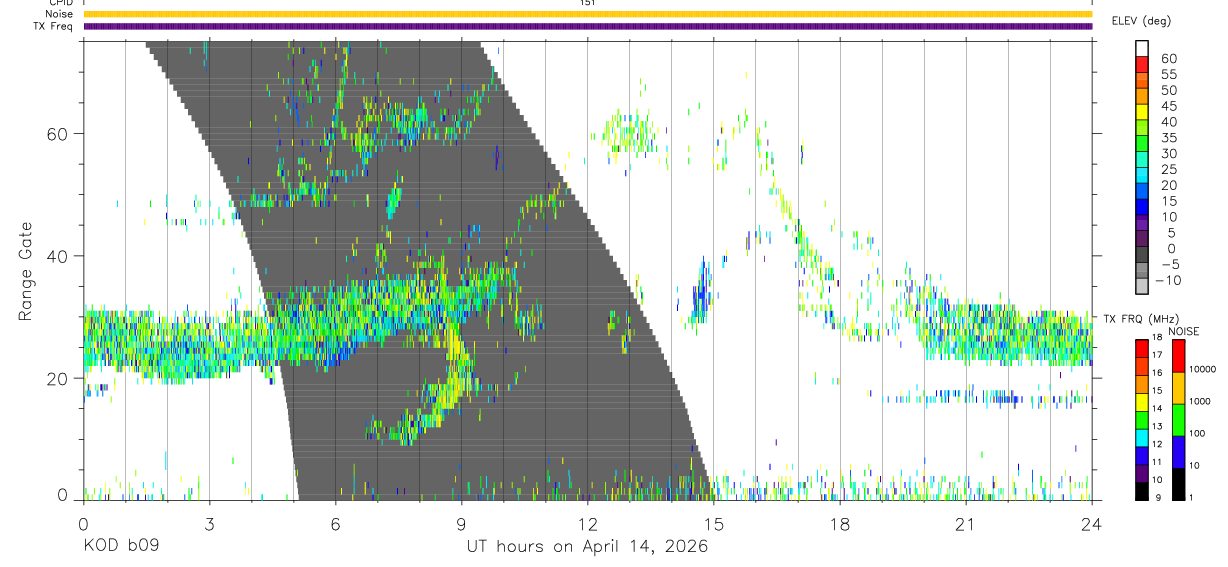Pick the green swatch in NOISE colorbar

tap(1178, 419)
